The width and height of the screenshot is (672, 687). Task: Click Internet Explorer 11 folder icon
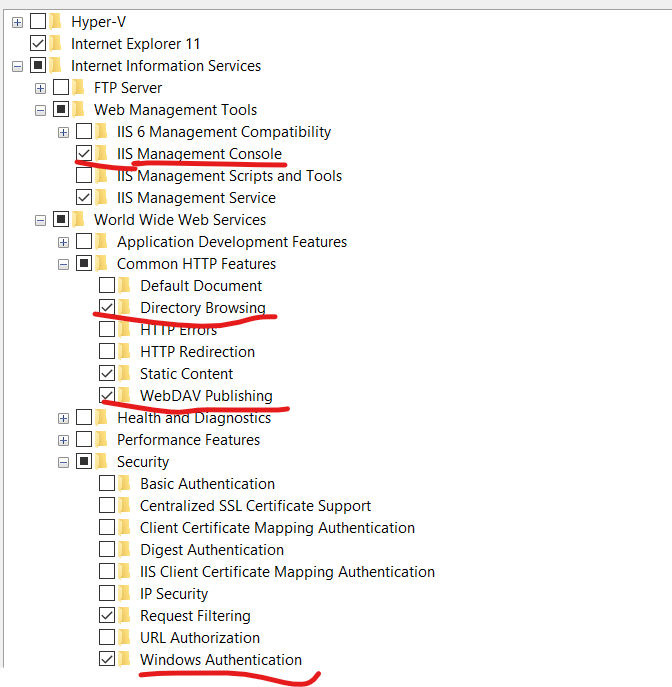tap(56, 43)
